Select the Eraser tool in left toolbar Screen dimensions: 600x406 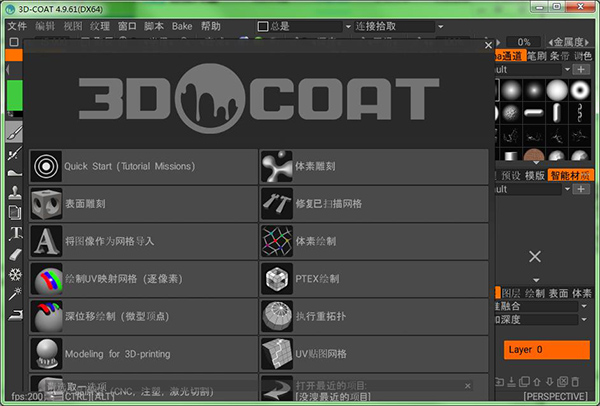click(x=15, y=254)
